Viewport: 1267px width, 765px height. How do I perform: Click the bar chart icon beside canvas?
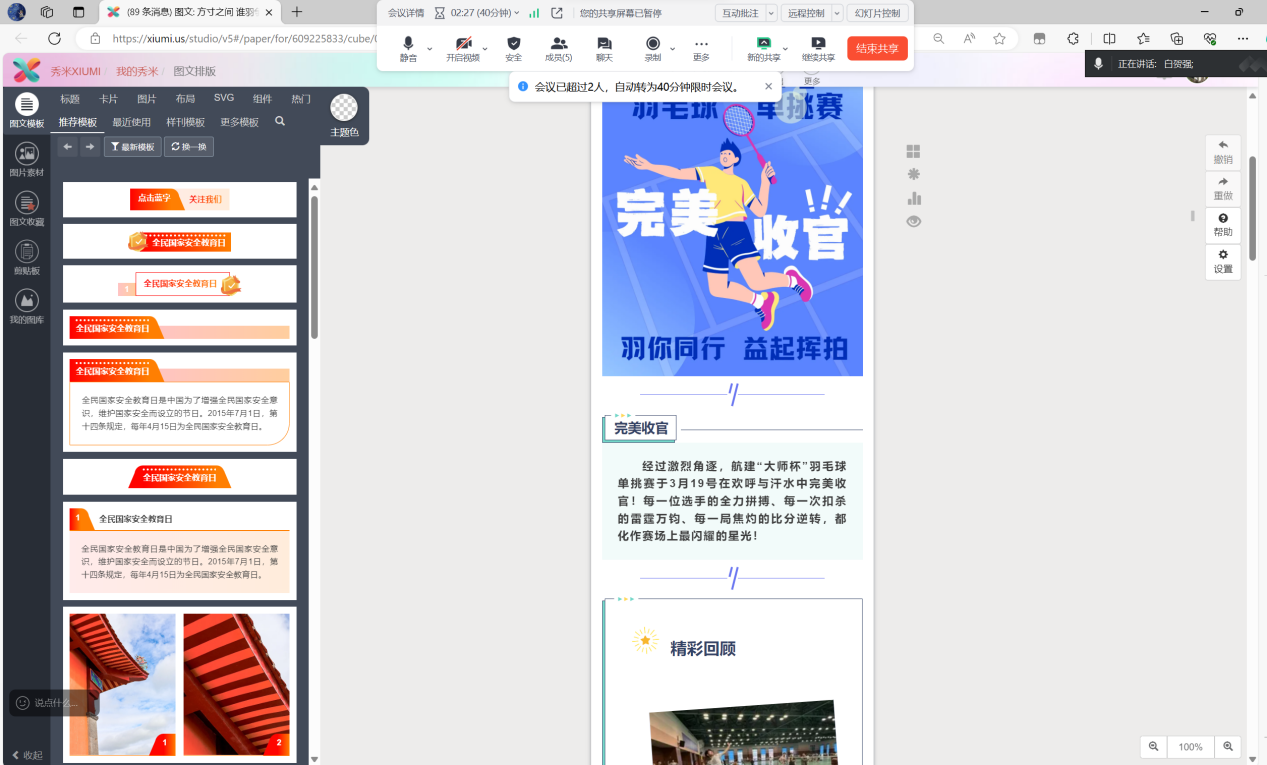coord(913,198)
